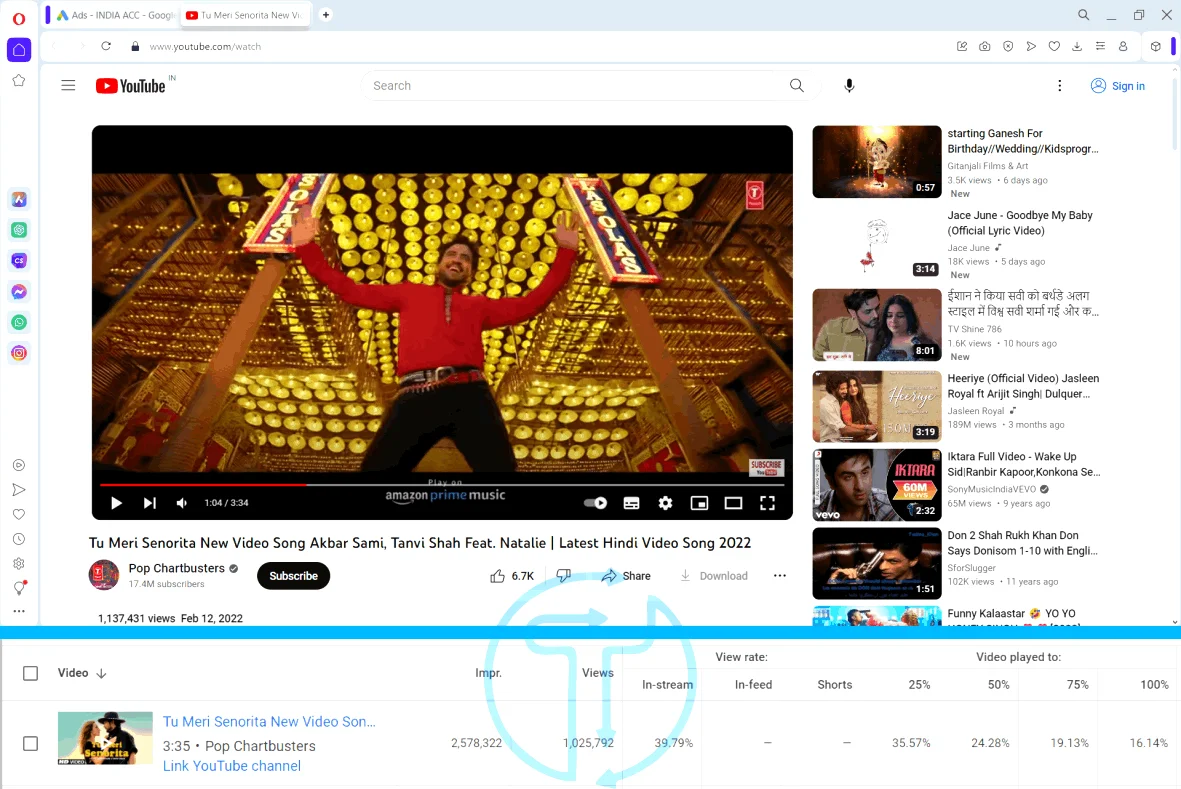
Task: Toggle subtitles closed captions
Action: (631, 503)
